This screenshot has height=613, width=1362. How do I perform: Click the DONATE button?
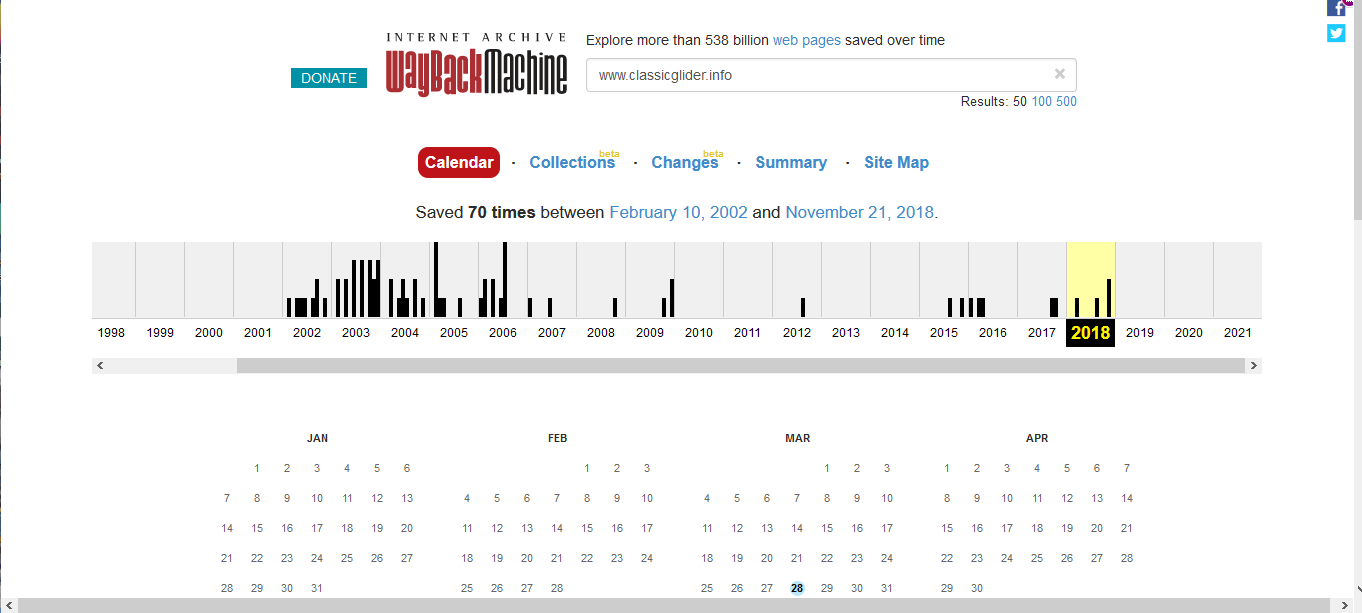pyautogui.click(x=329, y=78)
